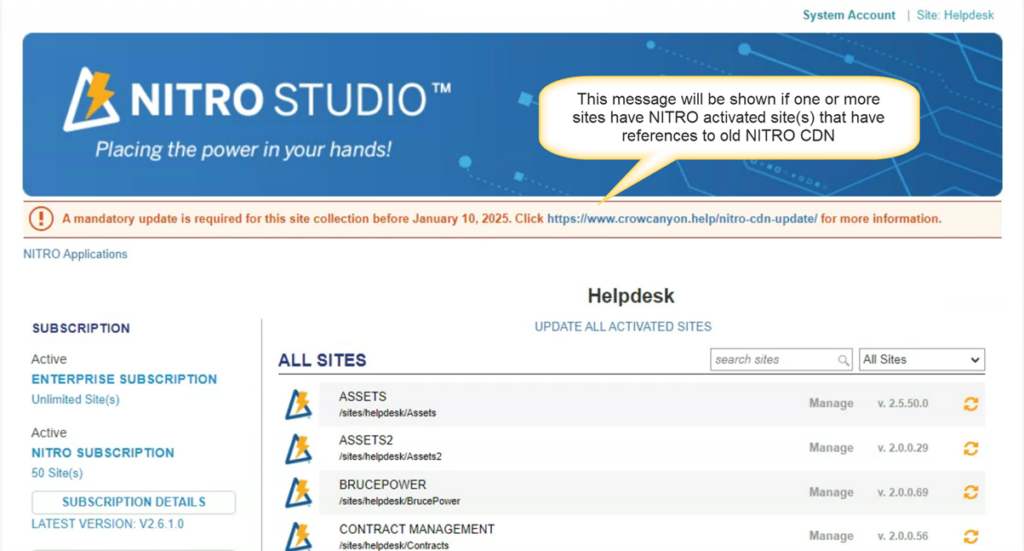Click the Site: Helpdesk link at top

click(x=955, y=15)
